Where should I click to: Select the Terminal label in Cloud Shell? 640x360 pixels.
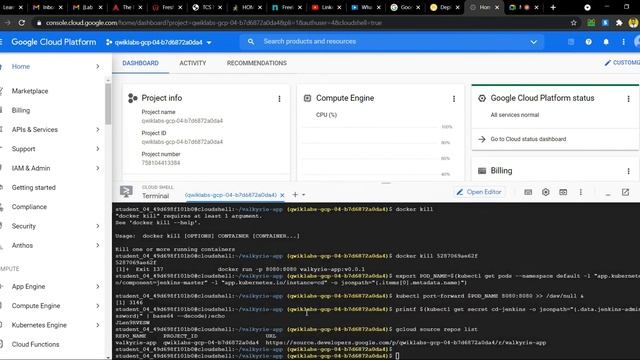tap(156, 196)
